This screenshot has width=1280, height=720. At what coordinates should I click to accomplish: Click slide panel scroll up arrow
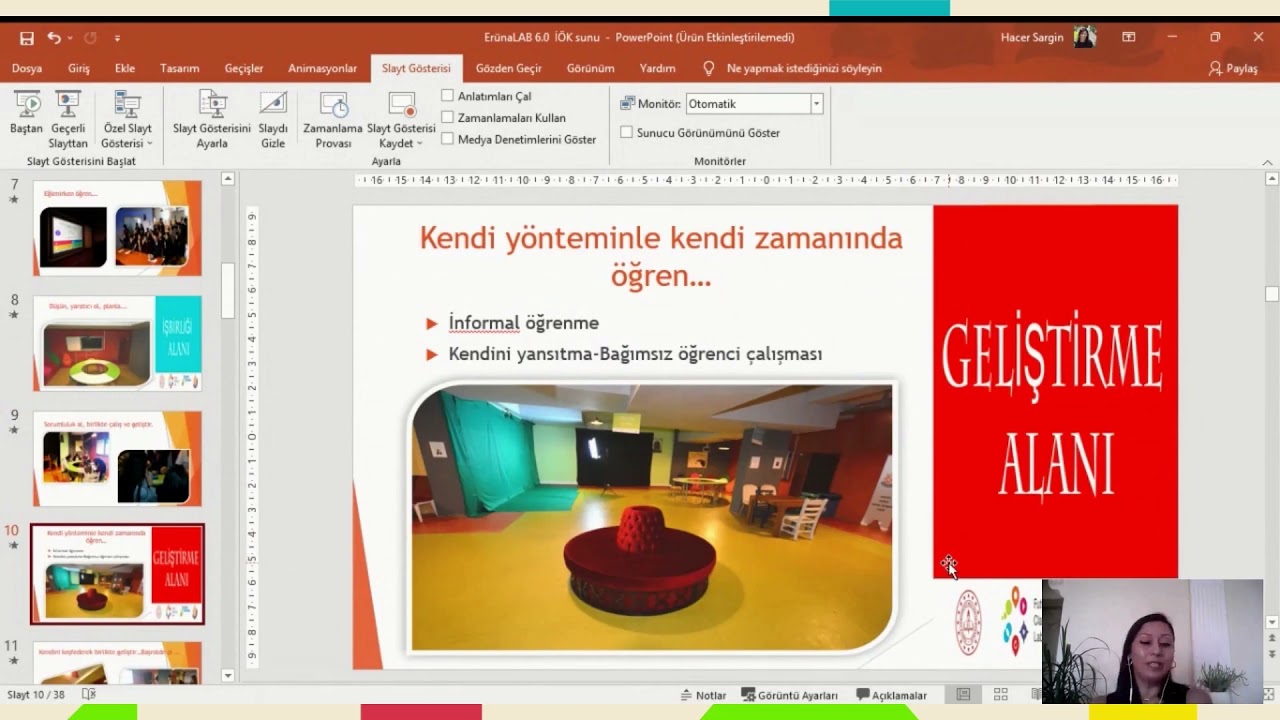coord(228,179)
